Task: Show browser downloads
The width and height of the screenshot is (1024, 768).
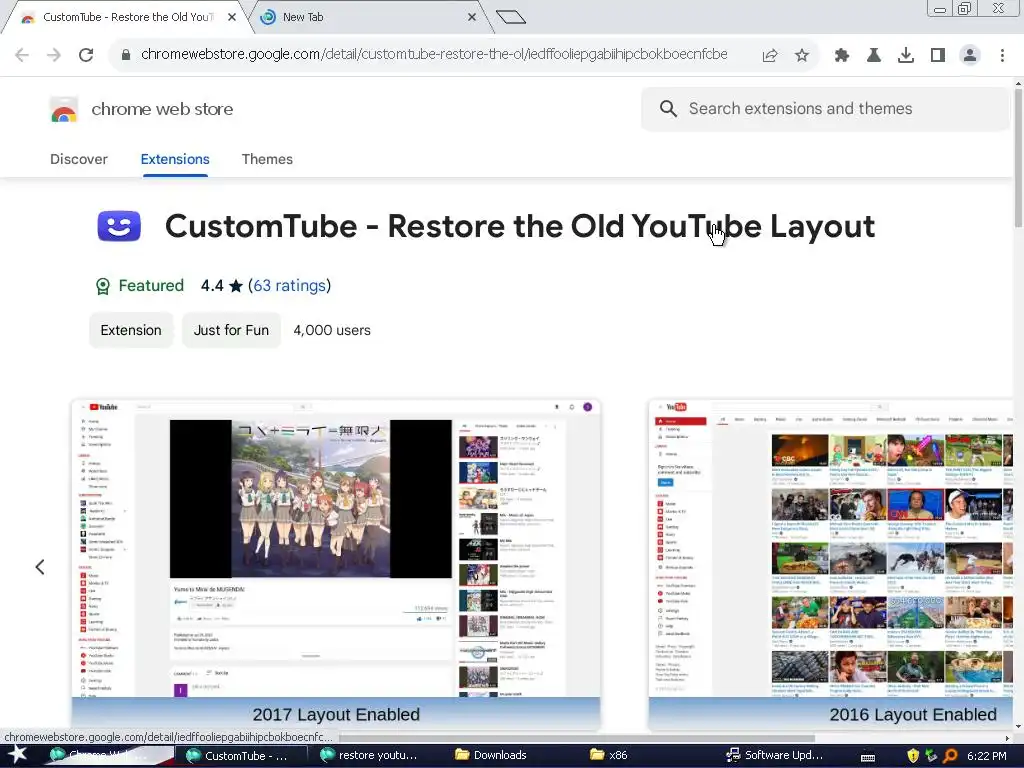Action: coord(906,56)
